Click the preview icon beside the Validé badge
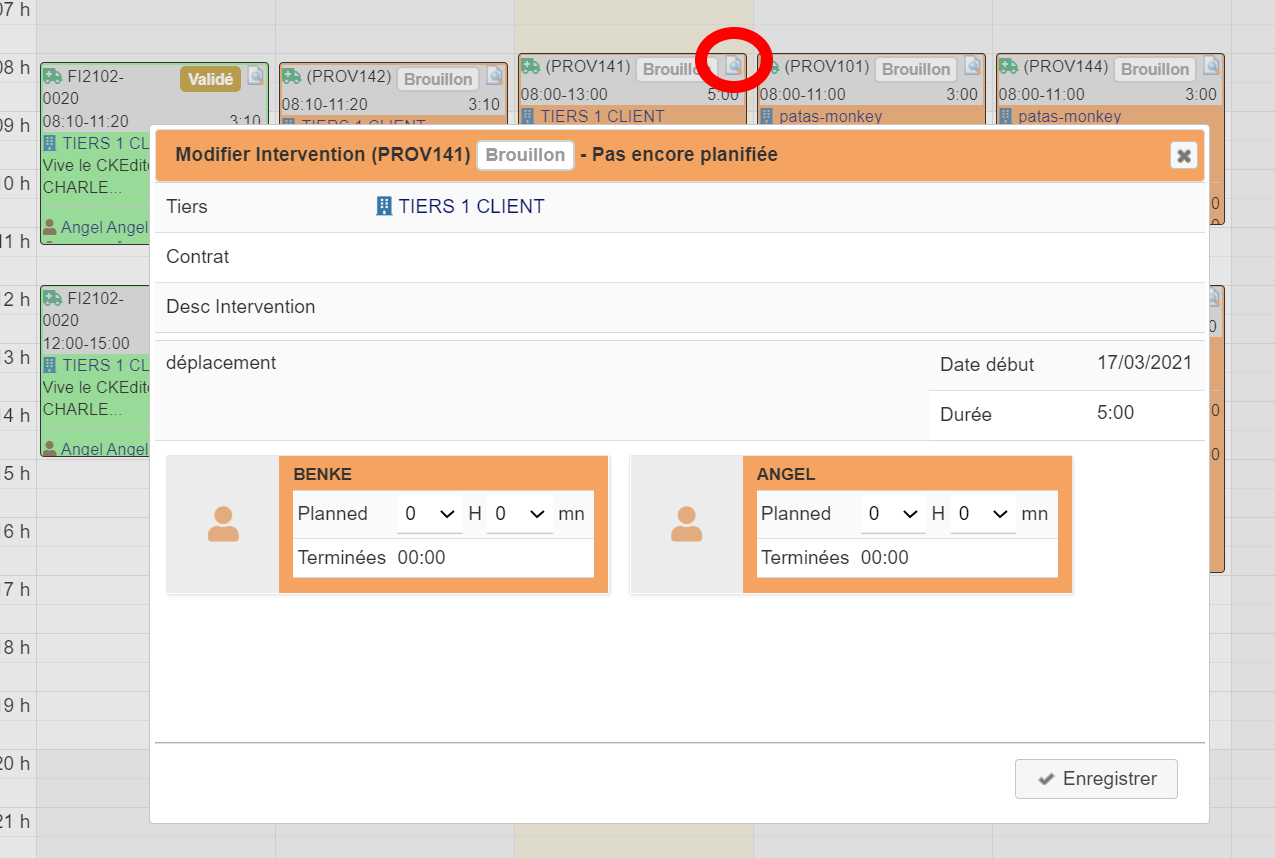This screenshot has height=858, width=1275. tap(256, 76)
